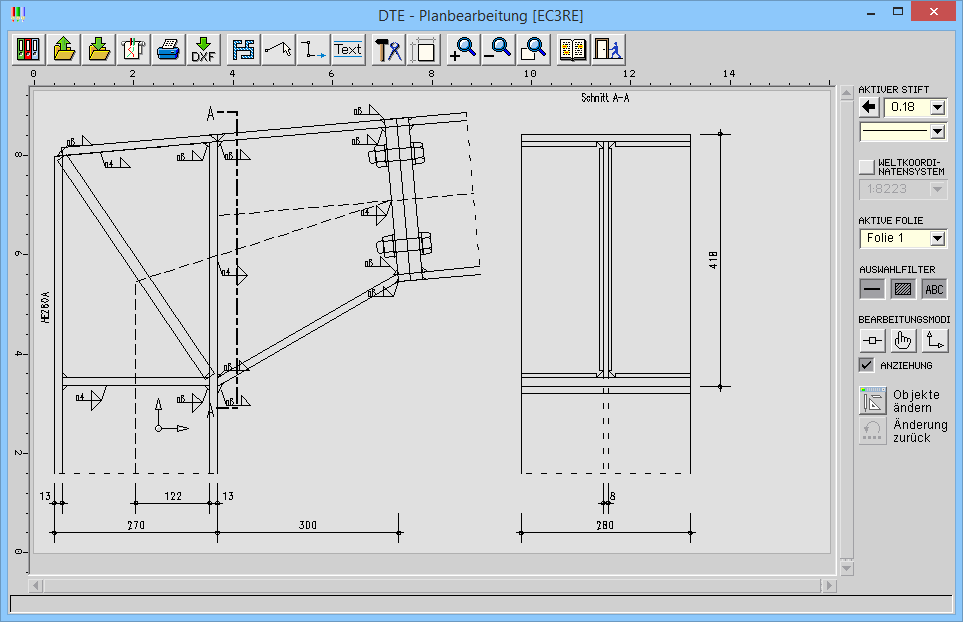Image resolution: width=963 pixels, height=622 pixels.
Task: Click the exit door icon
Action: (608, 49)
